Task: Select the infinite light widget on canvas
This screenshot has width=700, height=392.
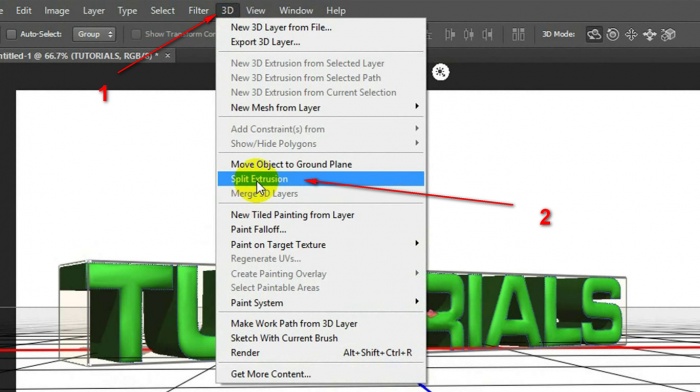Action: (440, 72)
